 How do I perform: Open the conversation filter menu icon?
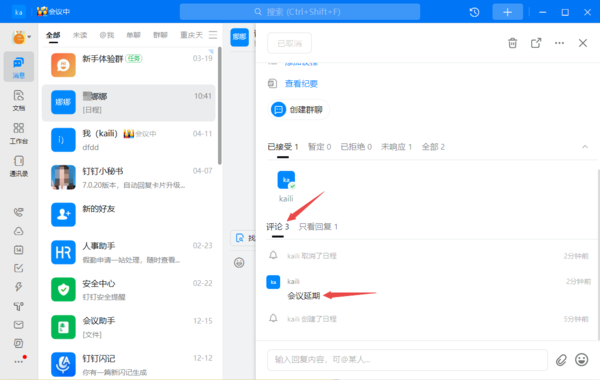click(213, 35)
